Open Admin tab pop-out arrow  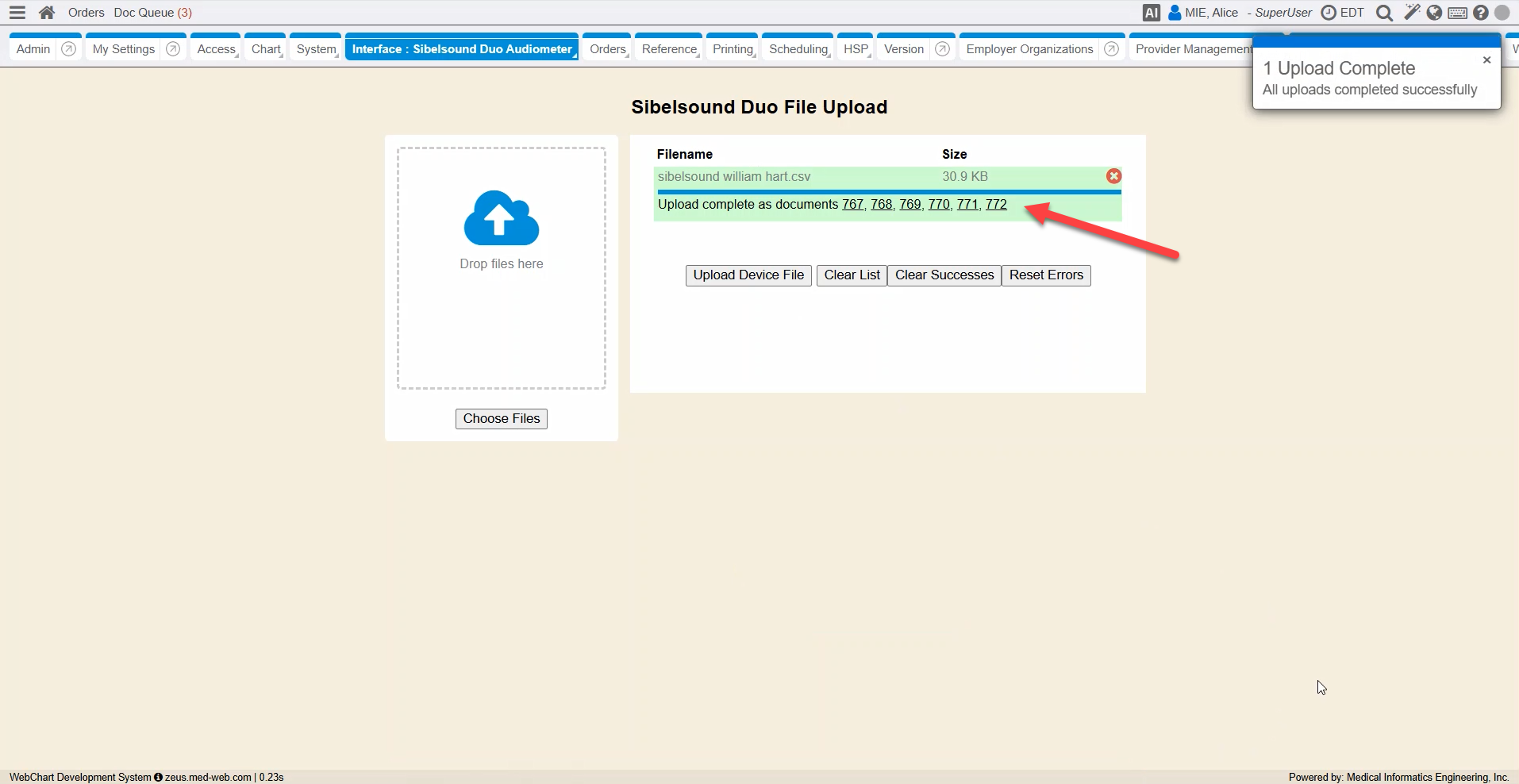(x=69, y=49)
